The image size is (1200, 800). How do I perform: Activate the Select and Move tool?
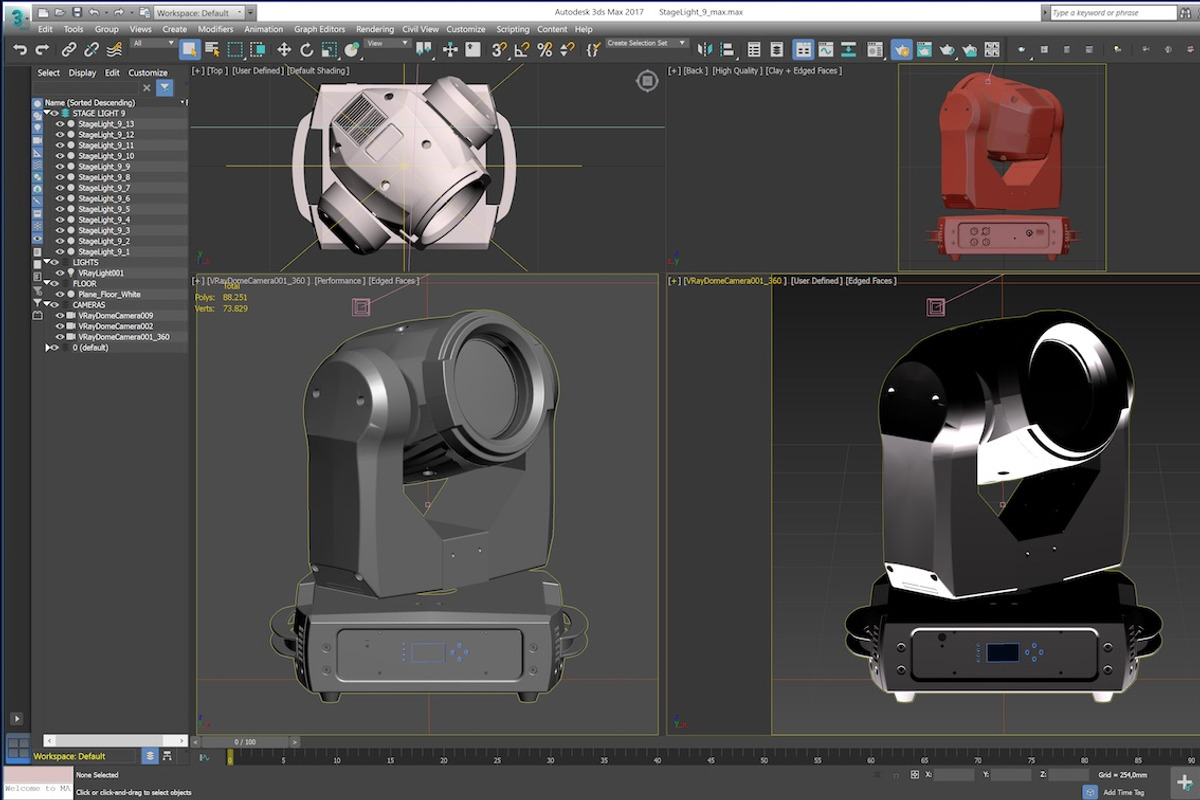pos(284,49)
